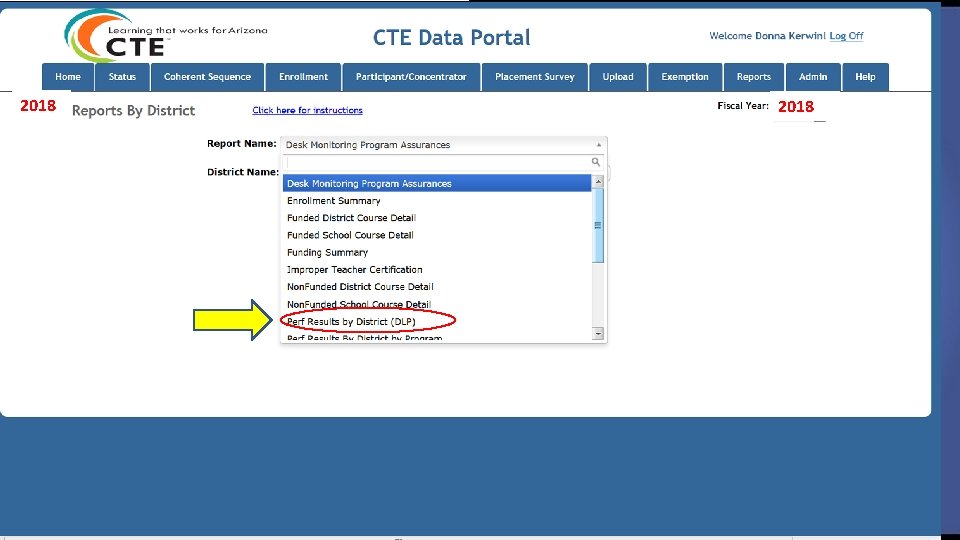Open the Exemption tab
The image size is (960, 540).
(685, 77)
